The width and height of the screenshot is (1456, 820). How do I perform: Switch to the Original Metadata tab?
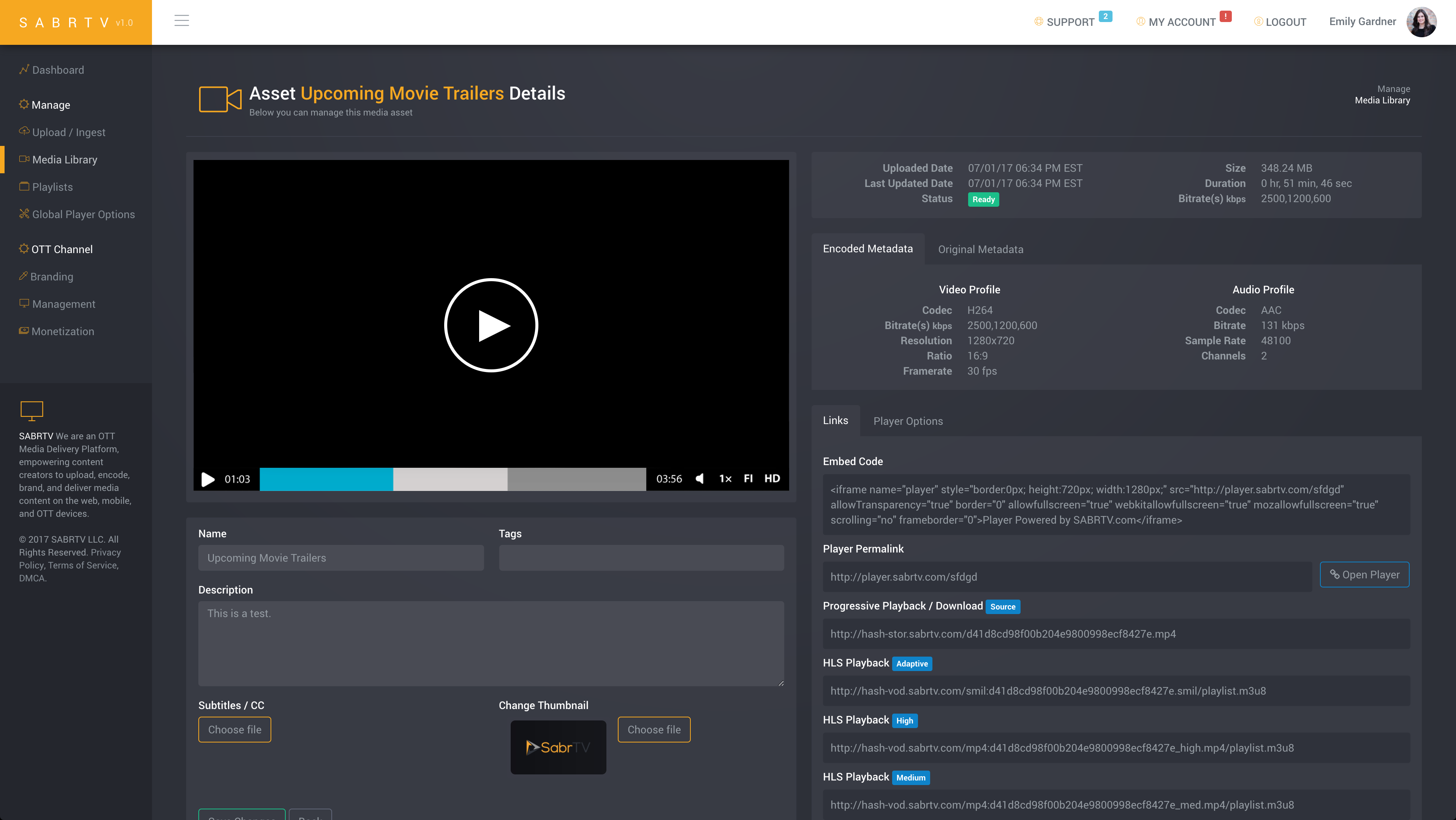pos(981,249)
